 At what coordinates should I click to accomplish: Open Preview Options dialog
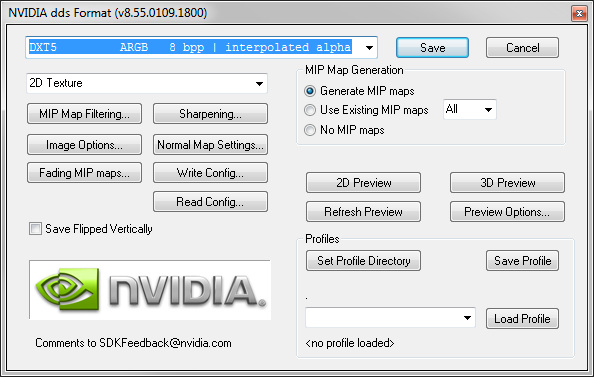[507, 211]
